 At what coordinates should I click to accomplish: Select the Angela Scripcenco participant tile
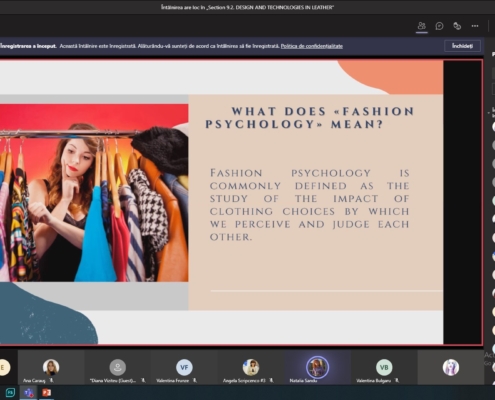[251, 367]
